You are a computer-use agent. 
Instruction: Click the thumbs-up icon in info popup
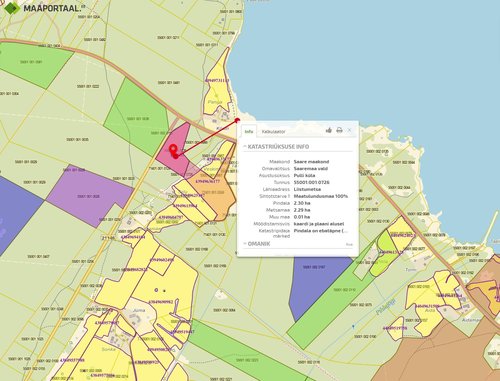click(x=329, y=130)
